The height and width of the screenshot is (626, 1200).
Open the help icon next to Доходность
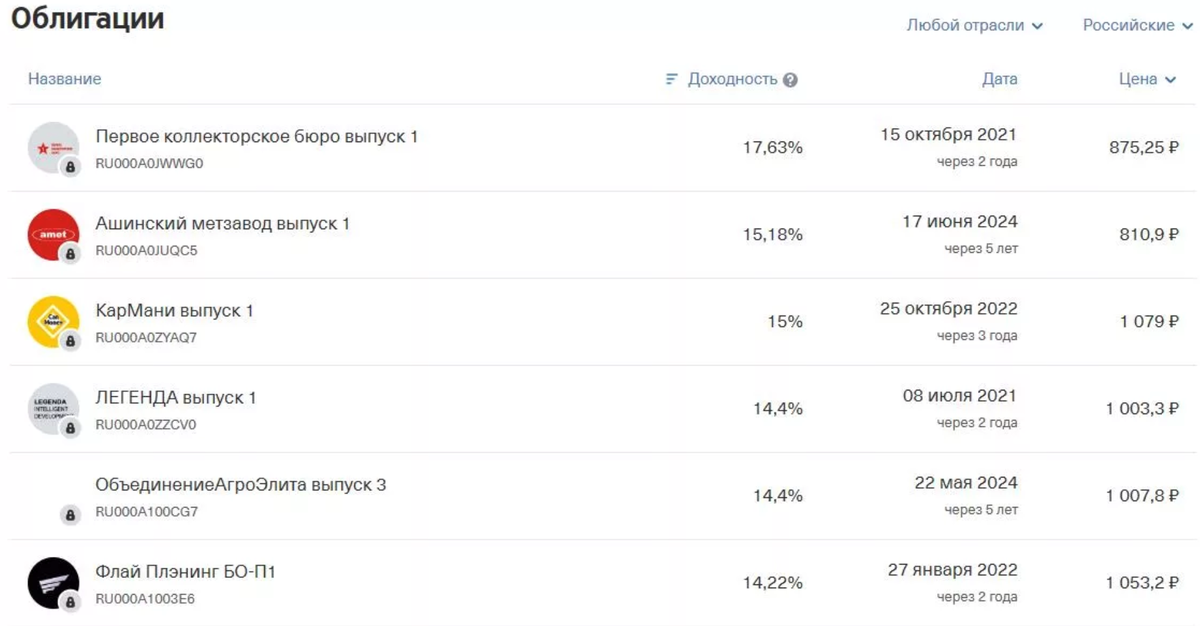[x=790, y=80]
